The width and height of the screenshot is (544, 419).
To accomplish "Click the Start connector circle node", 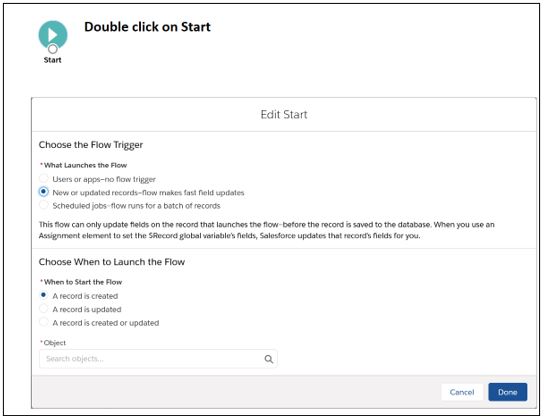I will (x=53, y=49).
